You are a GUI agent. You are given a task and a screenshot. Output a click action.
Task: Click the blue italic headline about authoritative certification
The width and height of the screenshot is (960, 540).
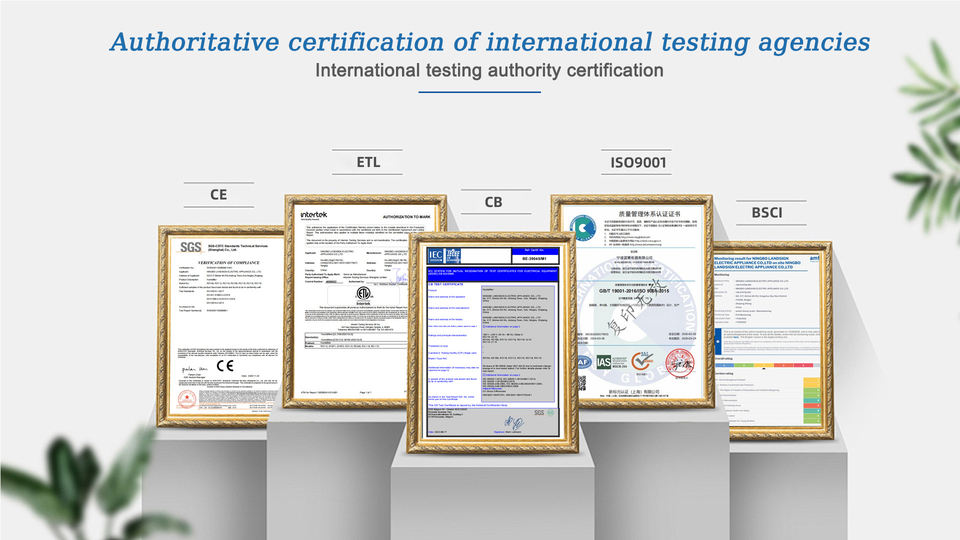tap(490, 42)
